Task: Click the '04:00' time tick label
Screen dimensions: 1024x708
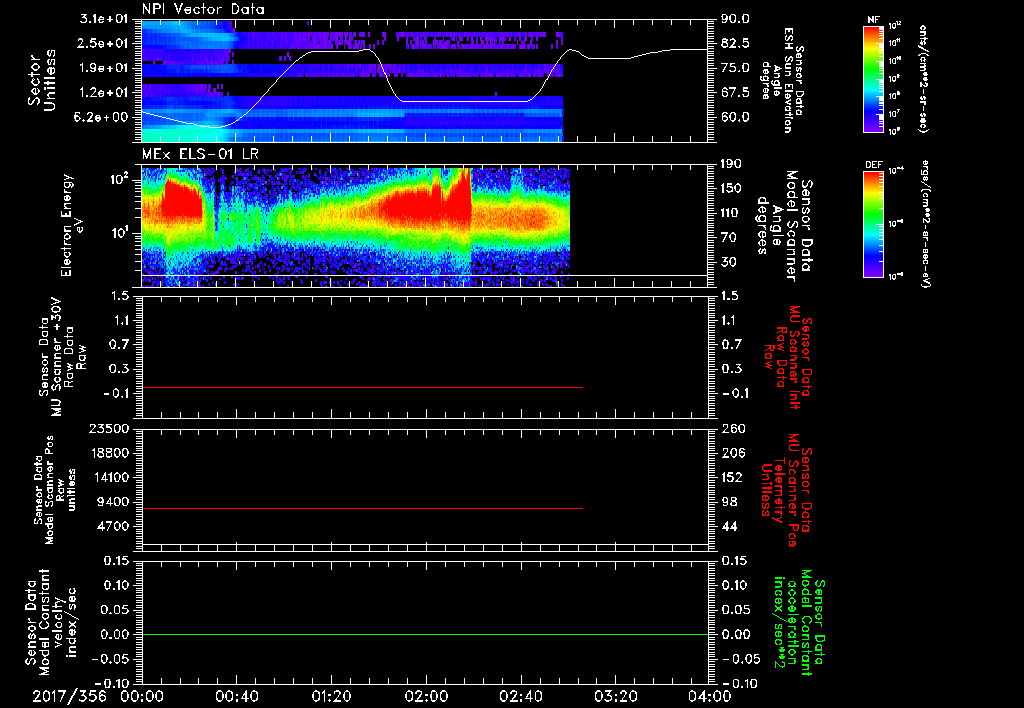Action: 710,697
